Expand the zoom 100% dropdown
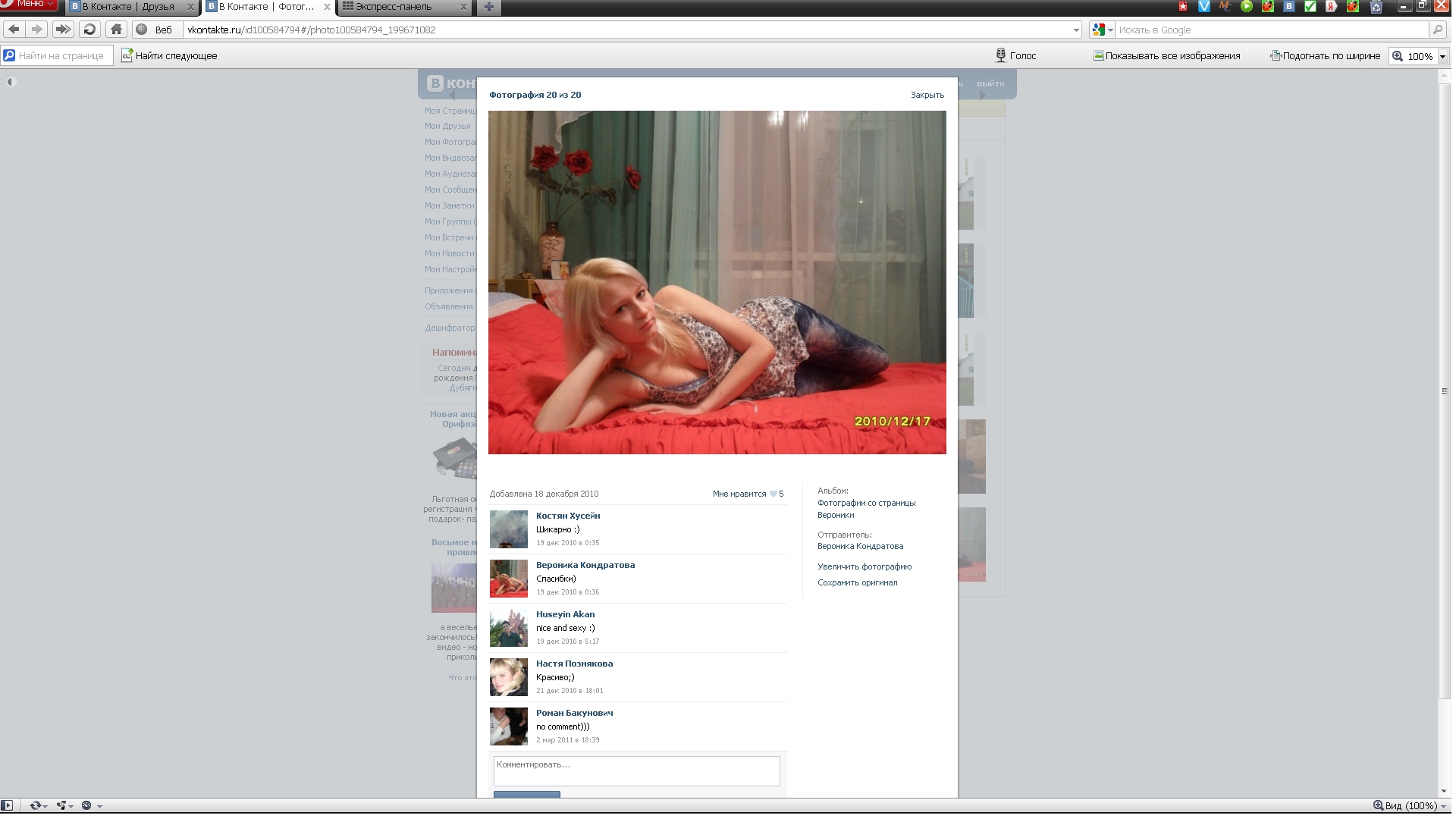Screen dimensions: 1456x819 click(x=1442, y=56)
